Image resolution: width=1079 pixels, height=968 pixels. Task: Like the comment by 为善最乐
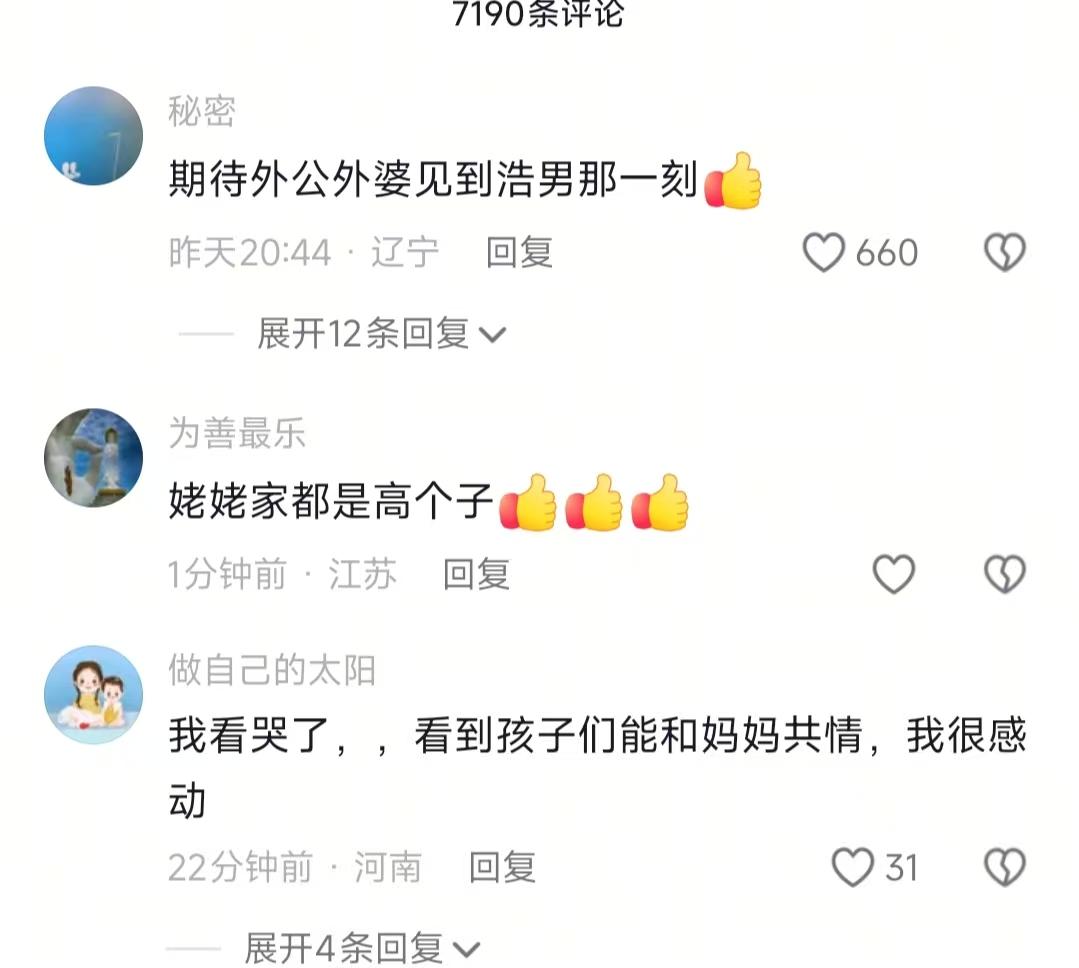tap(894, 574)
